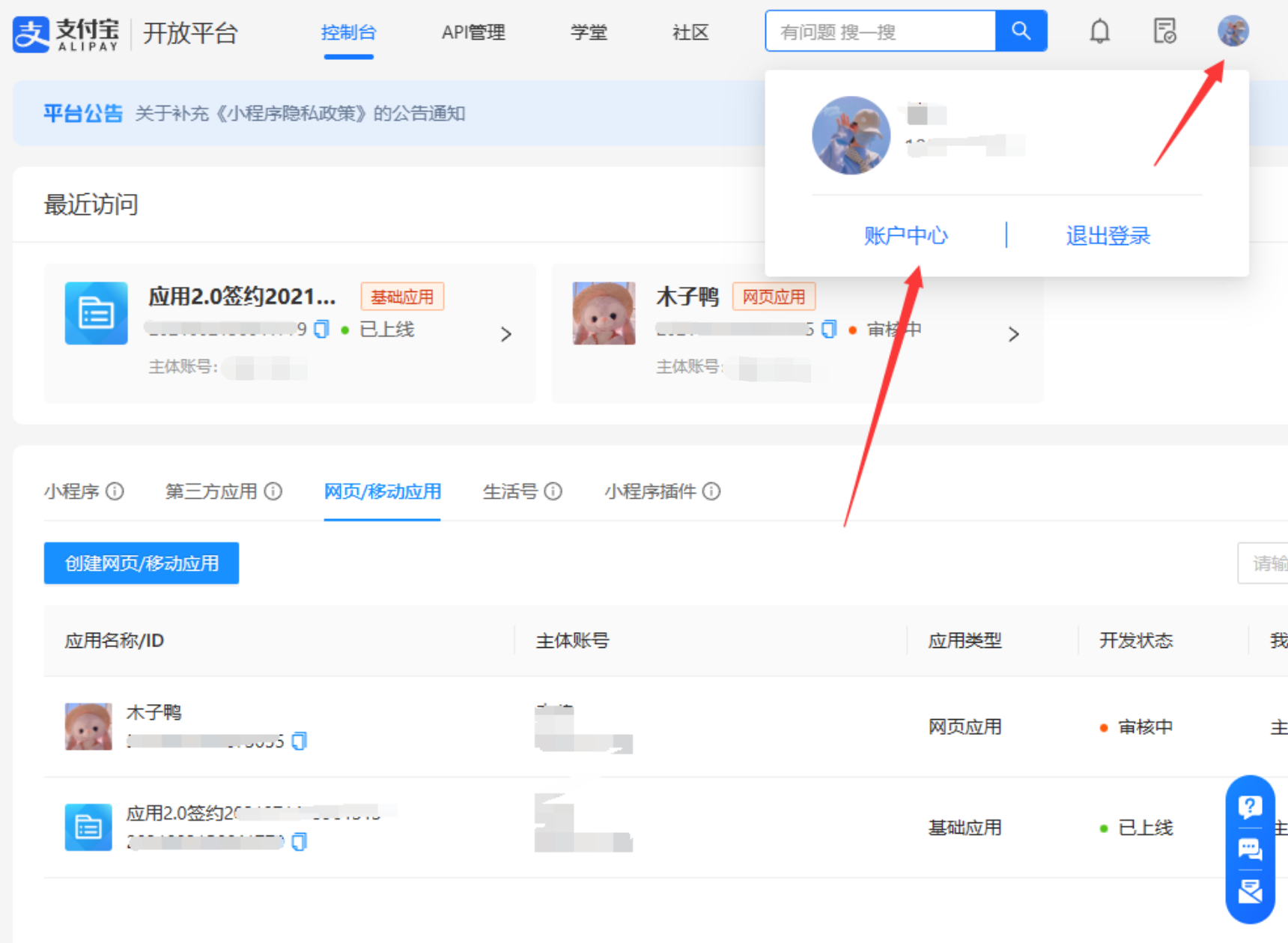
Task: Click the notification bell icon
Action: coord(1099,31)
